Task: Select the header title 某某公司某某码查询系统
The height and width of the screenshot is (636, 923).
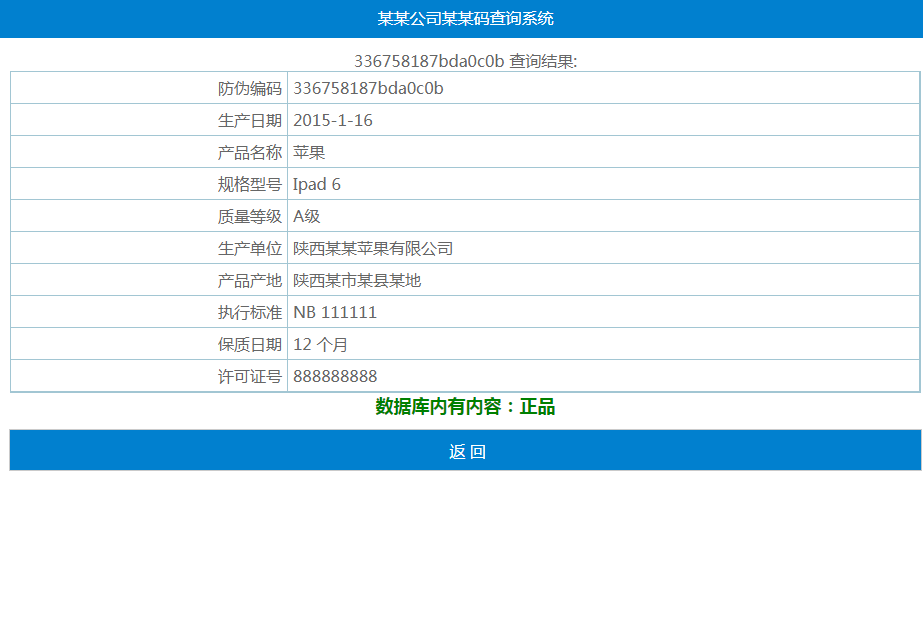Action: tap(465, 19)
